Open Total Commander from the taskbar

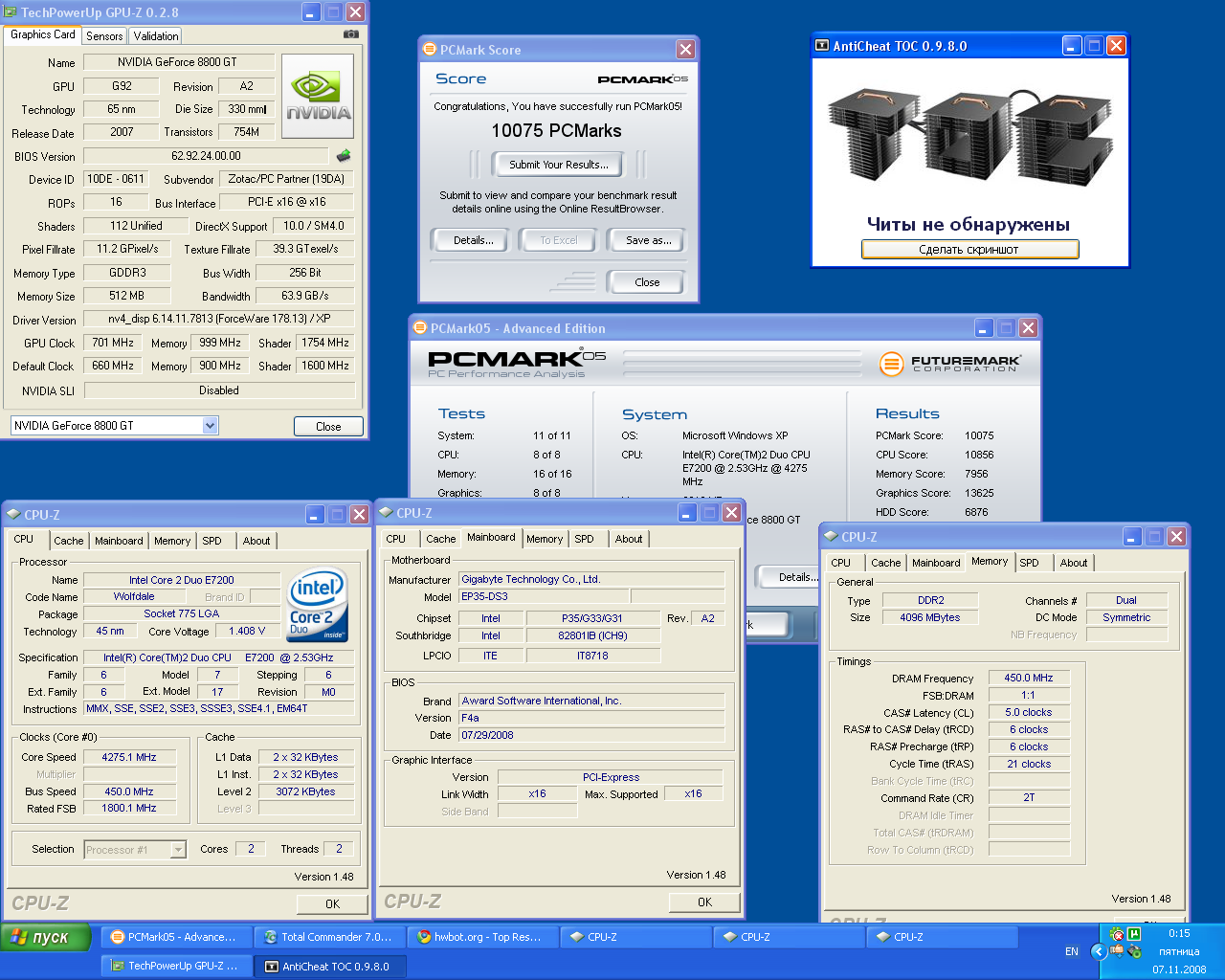[330, 937]
